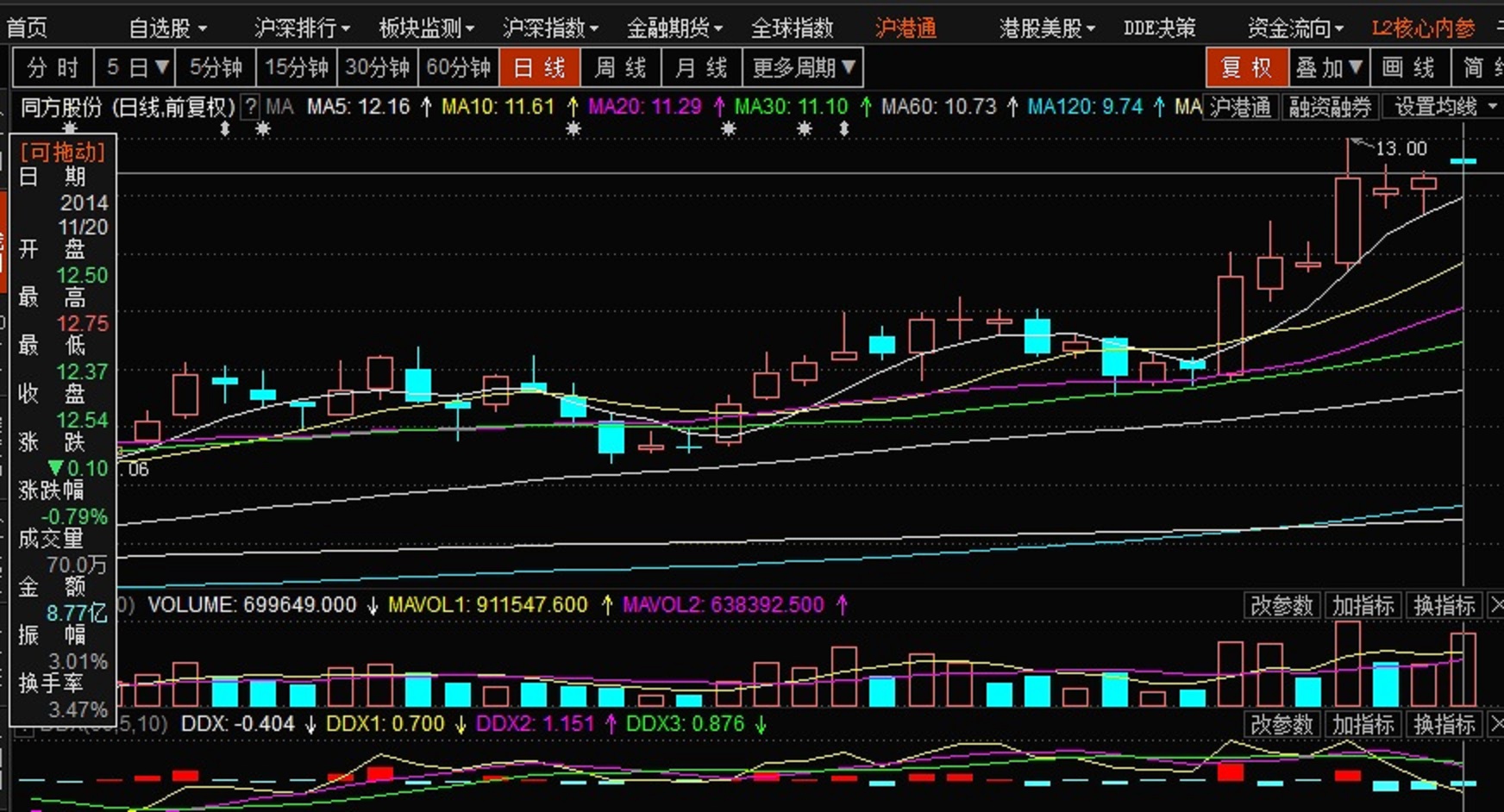Expand the 沪深指数 dropdown menu
This screenshot has height=812, width=1504.
550,28
